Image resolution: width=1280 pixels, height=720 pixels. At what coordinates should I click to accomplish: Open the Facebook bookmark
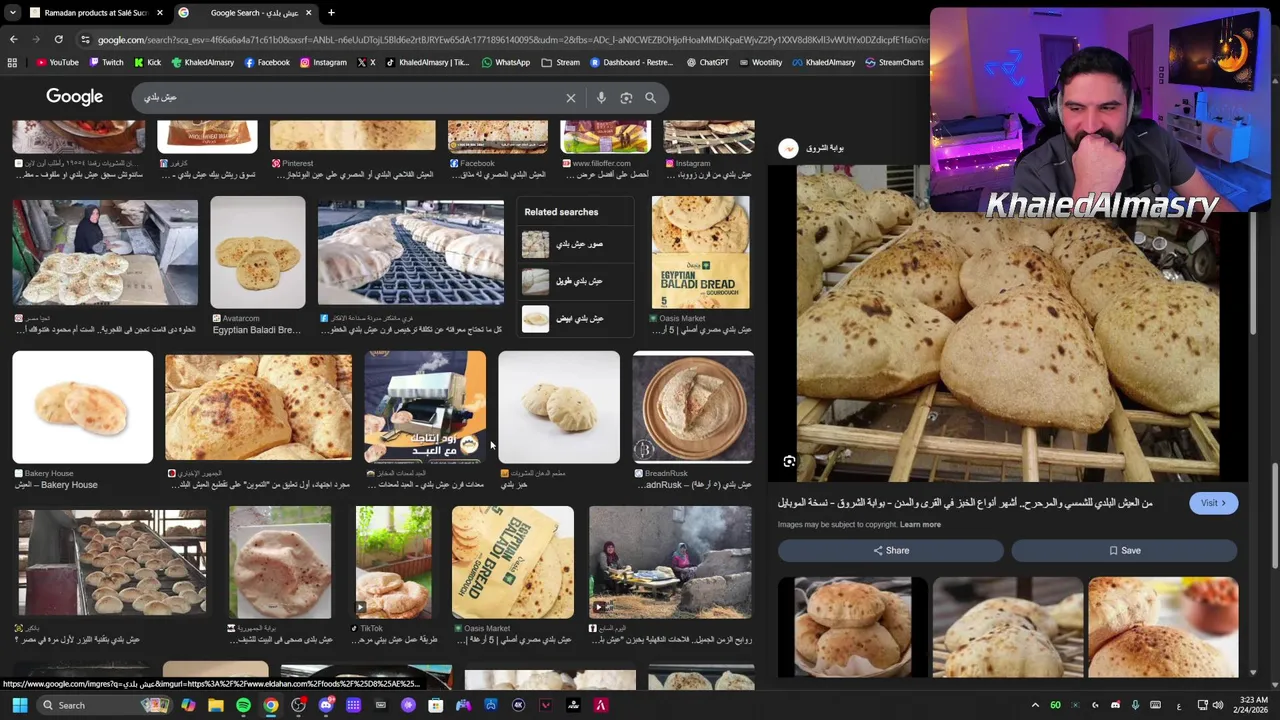tap(267, 62)
